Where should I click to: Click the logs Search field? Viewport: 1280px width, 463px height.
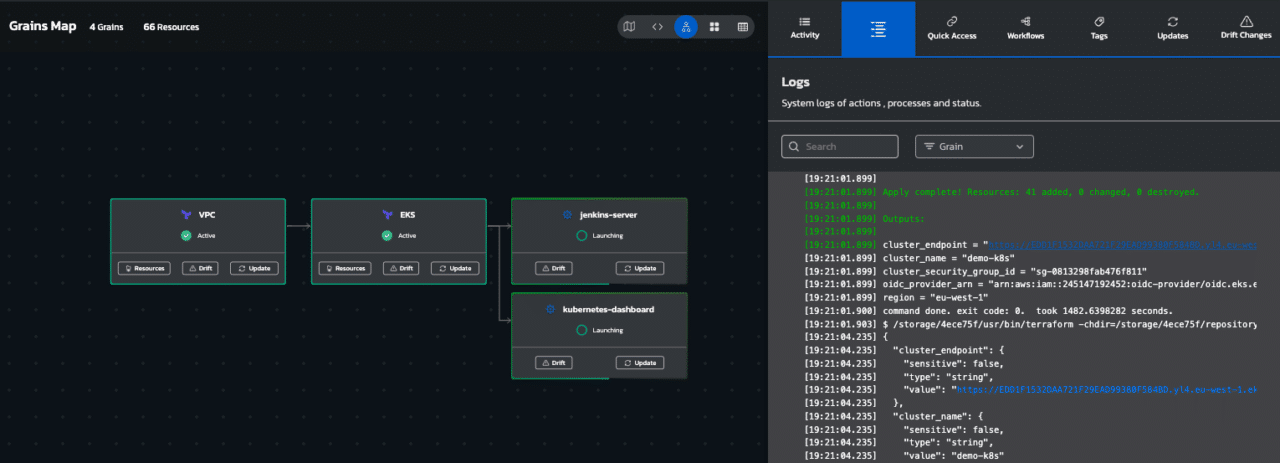840,146
